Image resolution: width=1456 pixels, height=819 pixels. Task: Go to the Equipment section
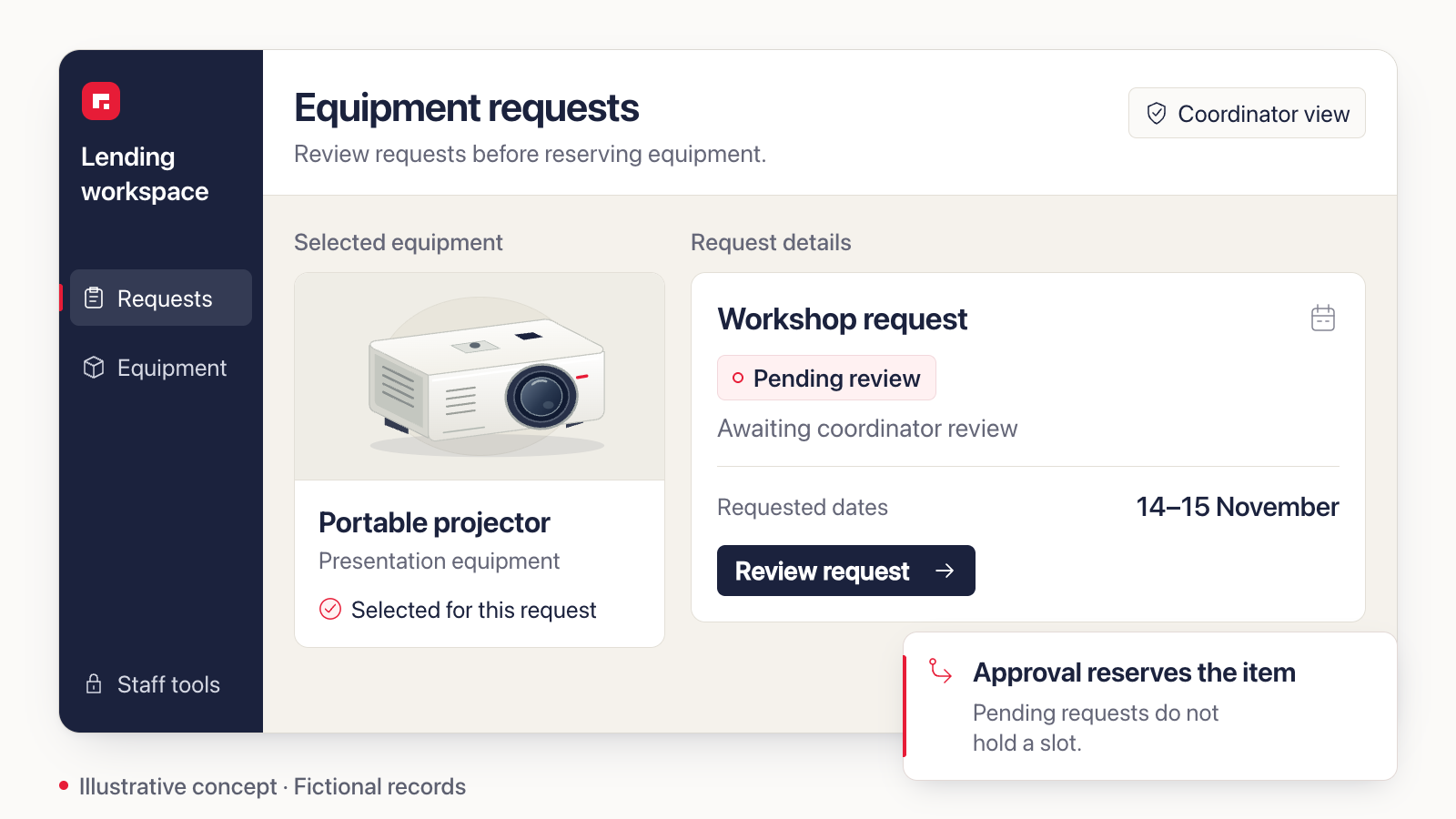point(161,368)
